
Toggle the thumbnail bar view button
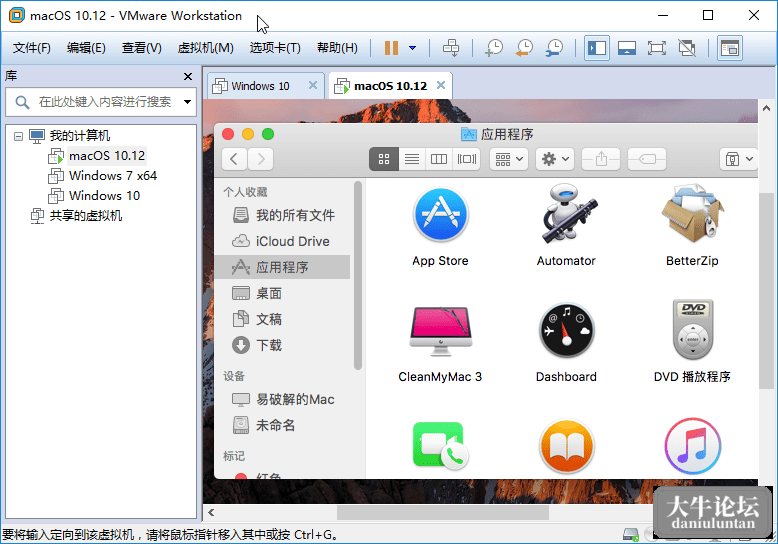tap(627, 48)
